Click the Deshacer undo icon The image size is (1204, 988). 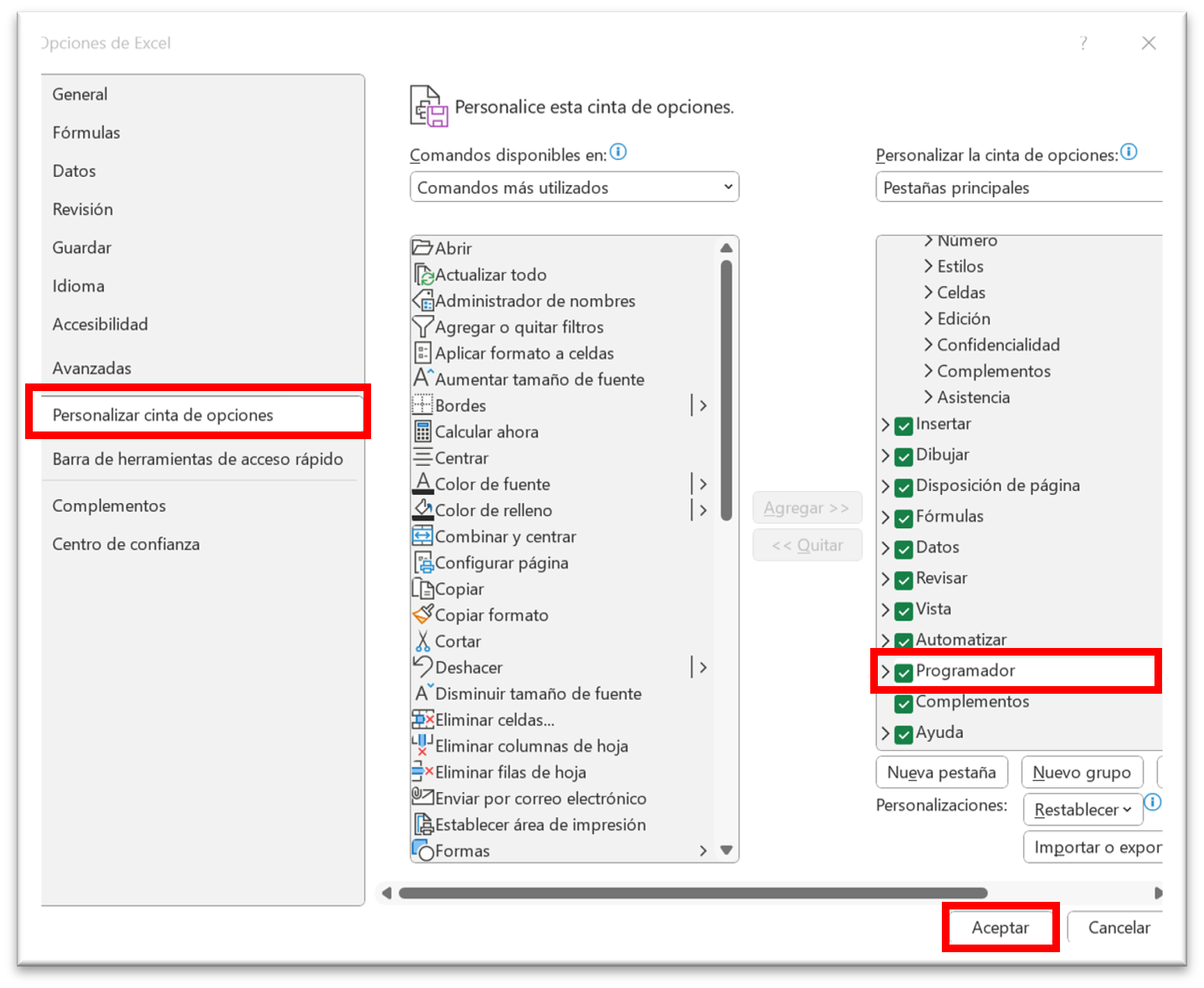[423, 666]
